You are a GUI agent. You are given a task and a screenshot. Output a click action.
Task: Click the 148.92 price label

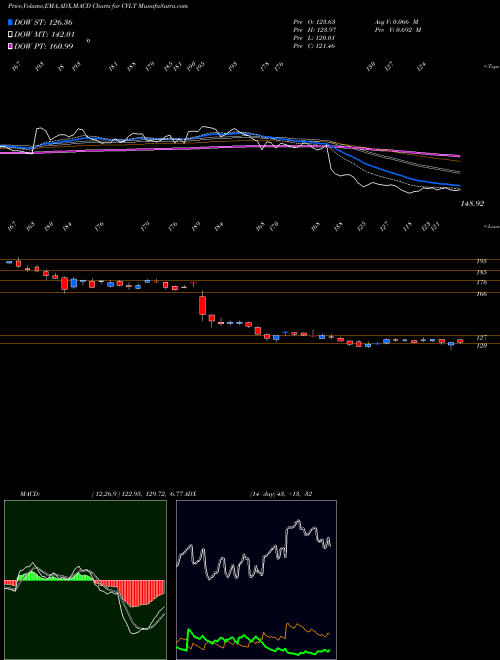pos(472,203)
